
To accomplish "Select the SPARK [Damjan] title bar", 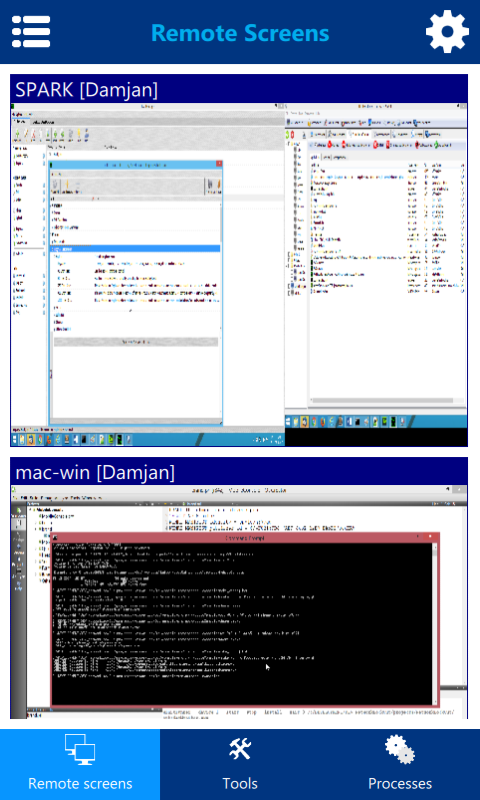I will pos(239,89).
